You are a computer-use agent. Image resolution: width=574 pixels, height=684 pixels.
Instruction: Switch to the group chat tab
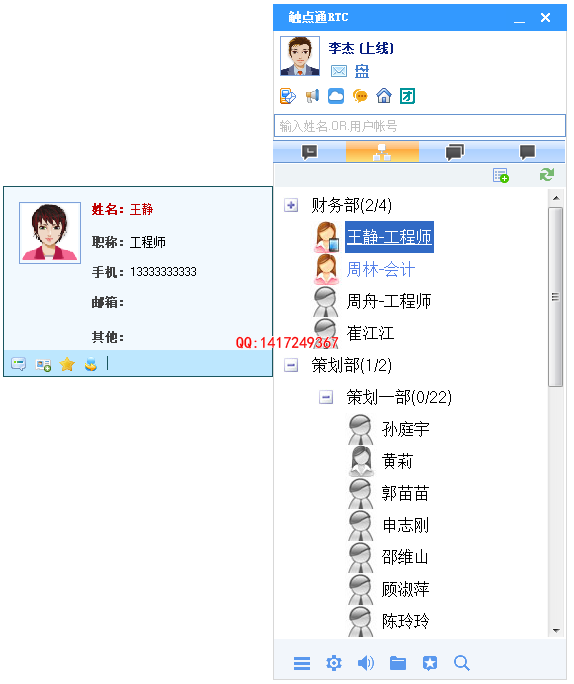454,152
